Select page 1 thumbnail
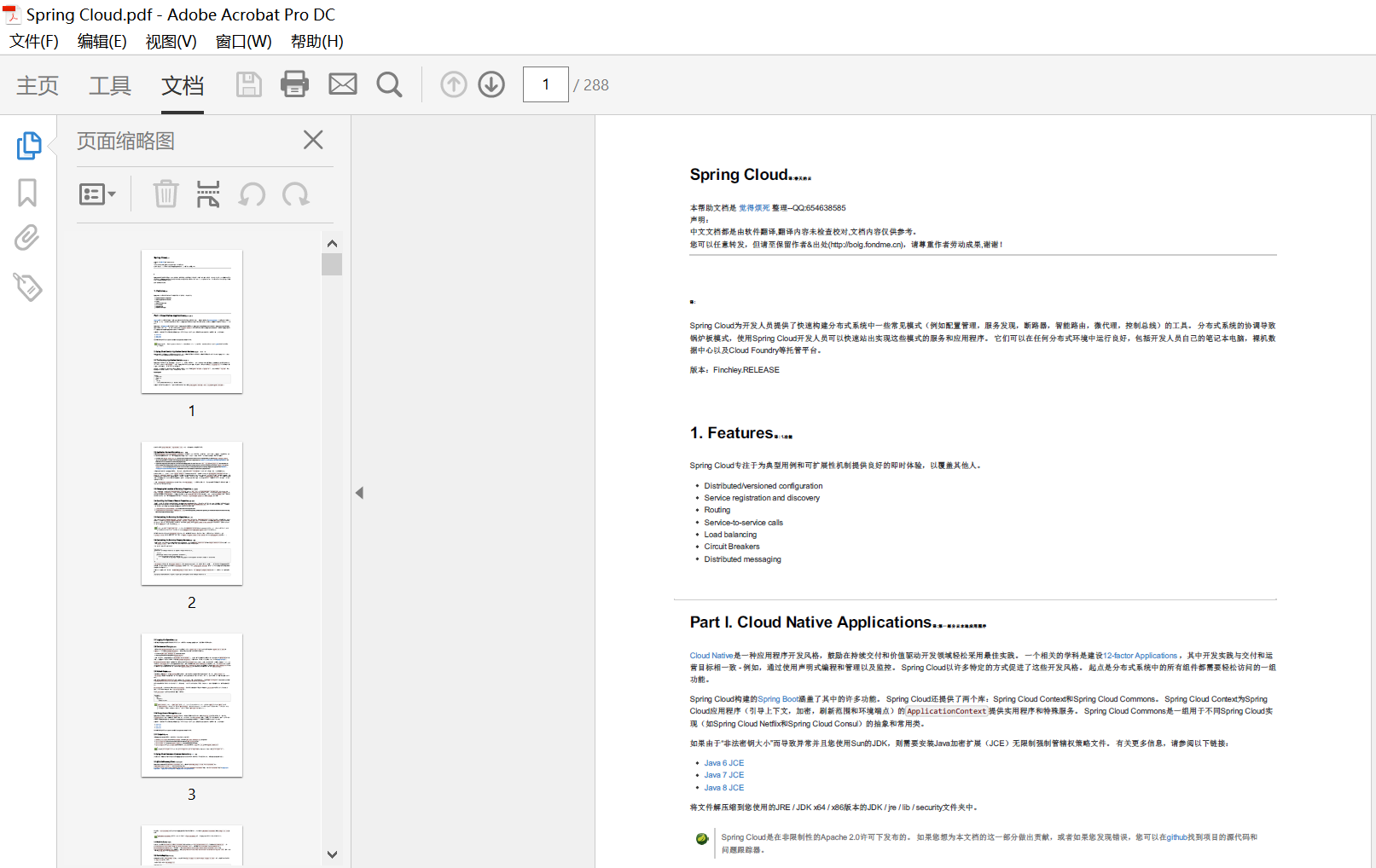The width and height of the screenshot is (1376, 868). click(192, 321)
